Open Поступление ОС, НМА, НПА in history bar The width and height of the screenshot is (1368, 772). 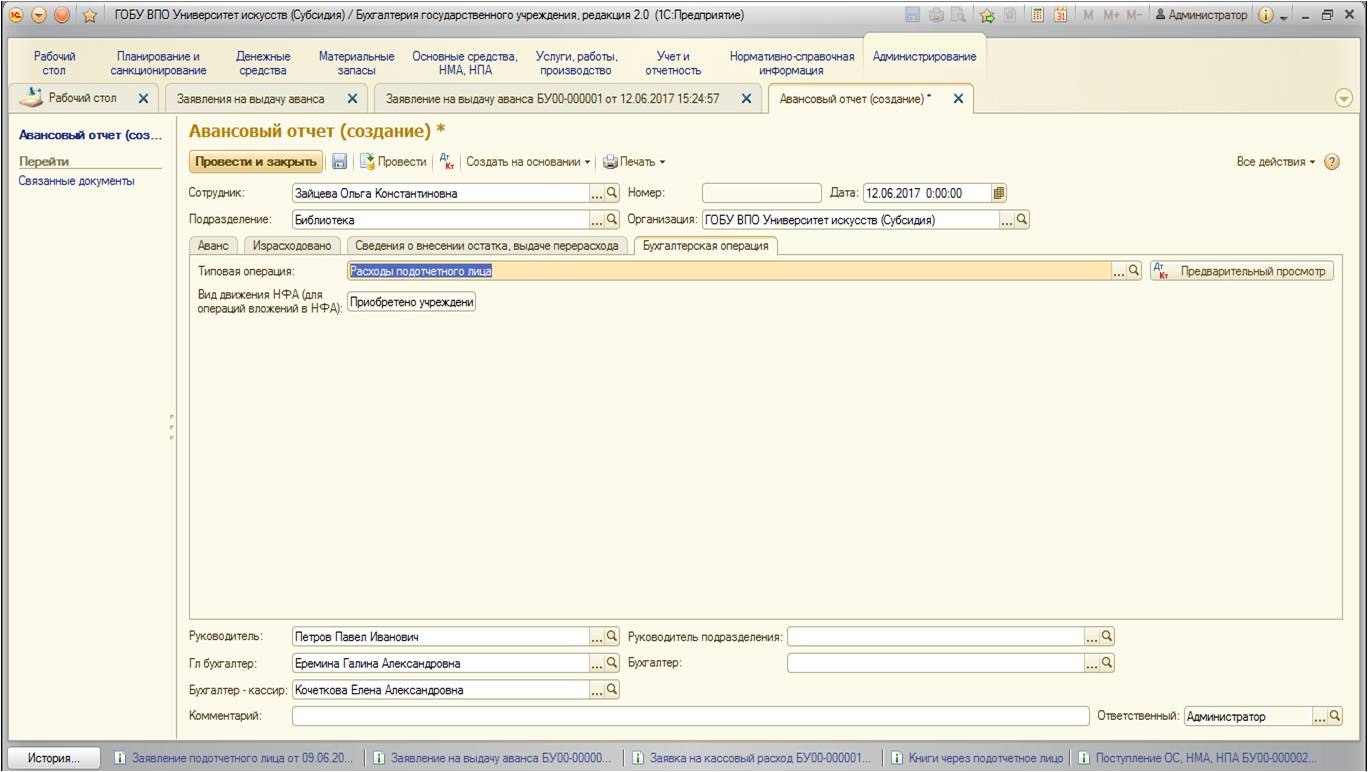(x=1198, y=758)
